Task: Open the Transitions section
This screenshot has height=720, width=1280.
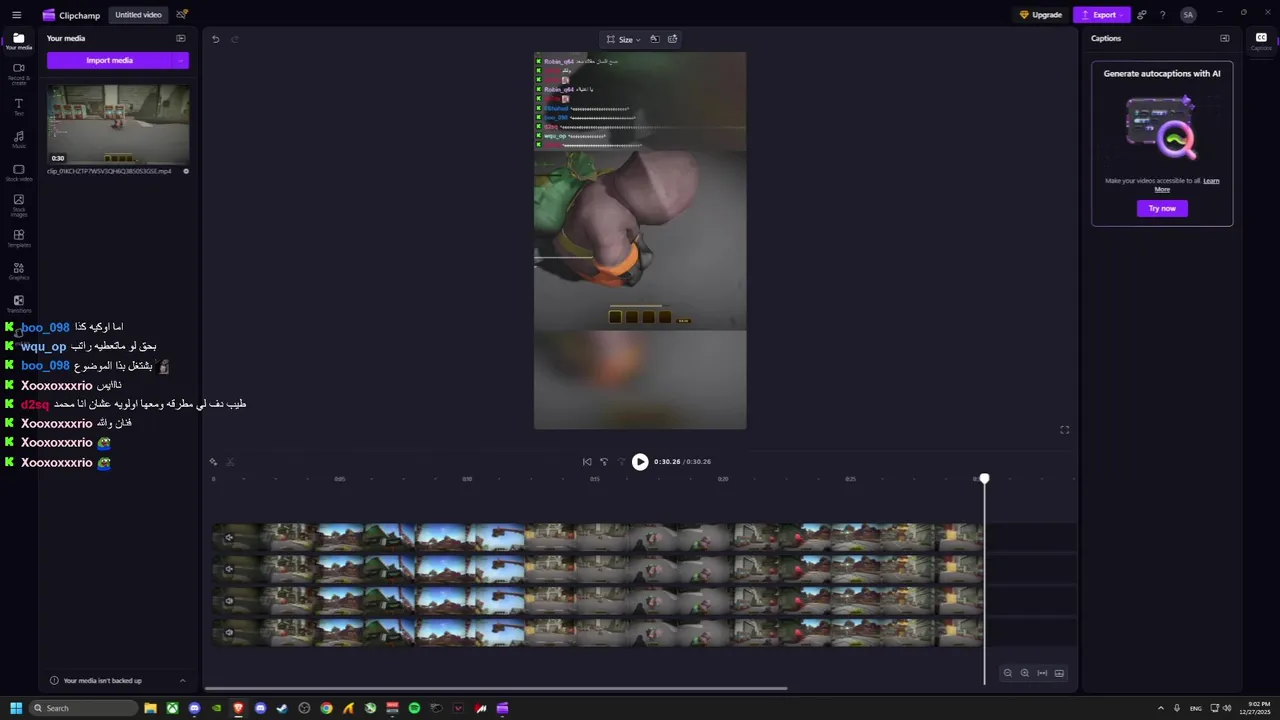Action: coord(18,303)
